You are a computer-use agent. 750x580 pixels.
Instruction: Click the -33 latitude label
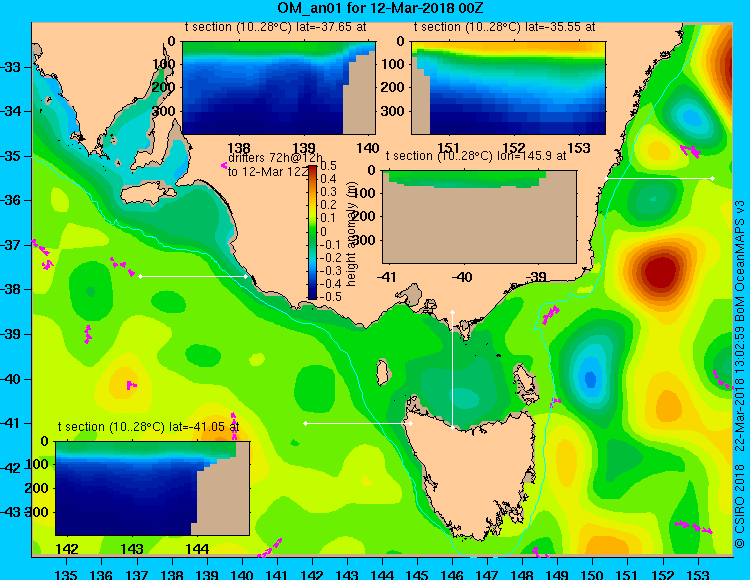click(x=10, y=67)
